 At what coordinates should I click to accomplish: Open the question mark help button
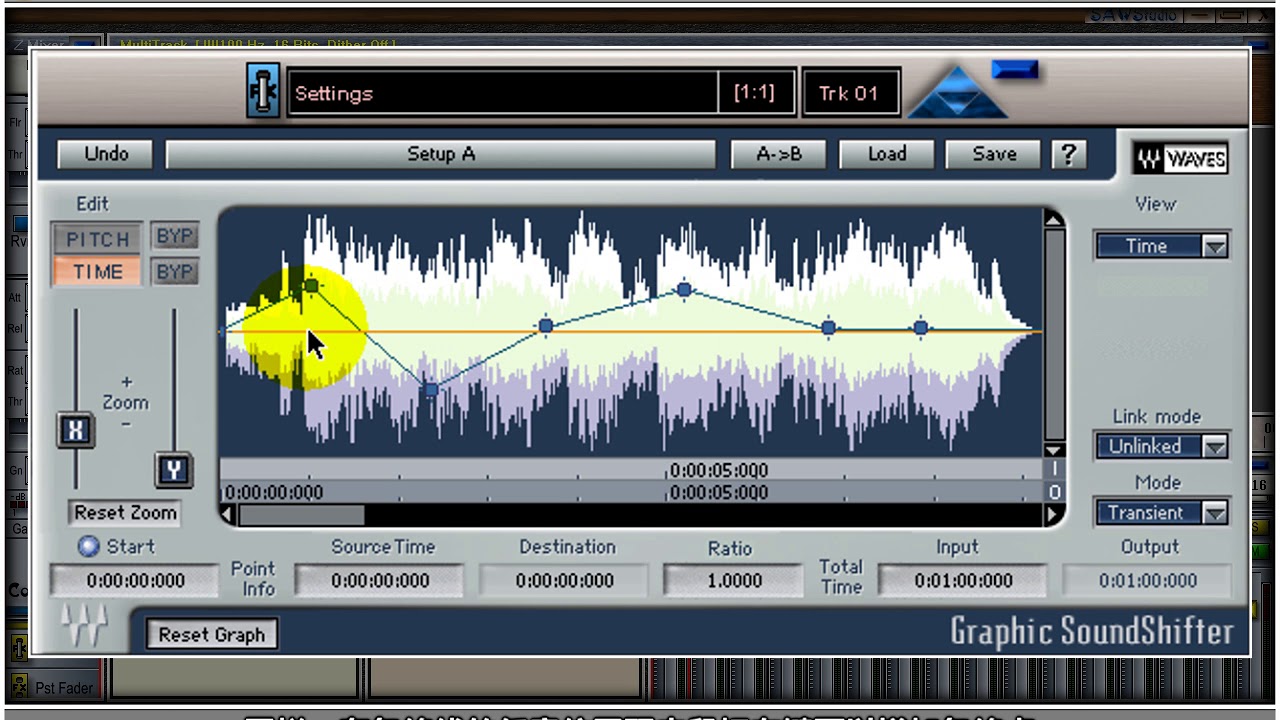1069,154
